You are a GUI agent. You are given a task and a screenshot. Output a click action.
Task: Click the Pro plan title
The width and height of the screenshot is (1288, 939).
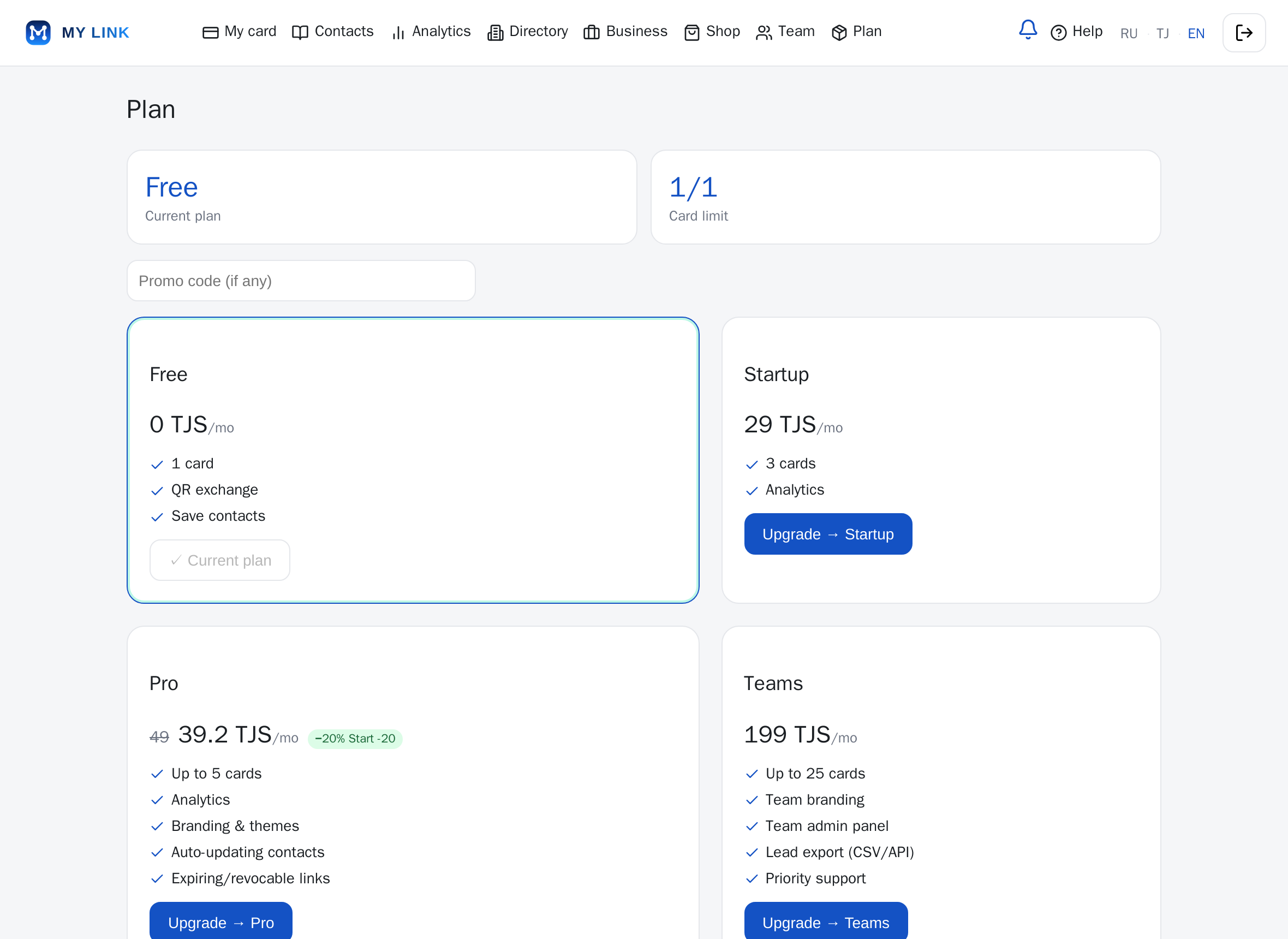[x=164, y=683]
